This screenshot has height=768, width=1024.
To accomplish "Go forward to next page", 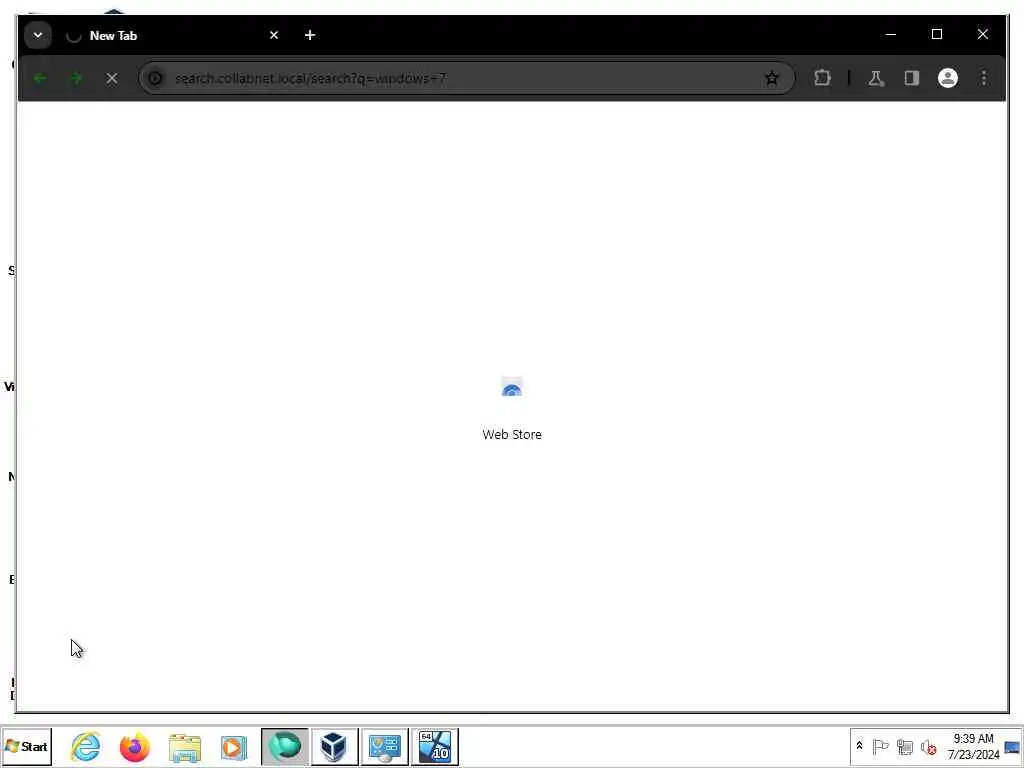I will click(x=76, y=78).
